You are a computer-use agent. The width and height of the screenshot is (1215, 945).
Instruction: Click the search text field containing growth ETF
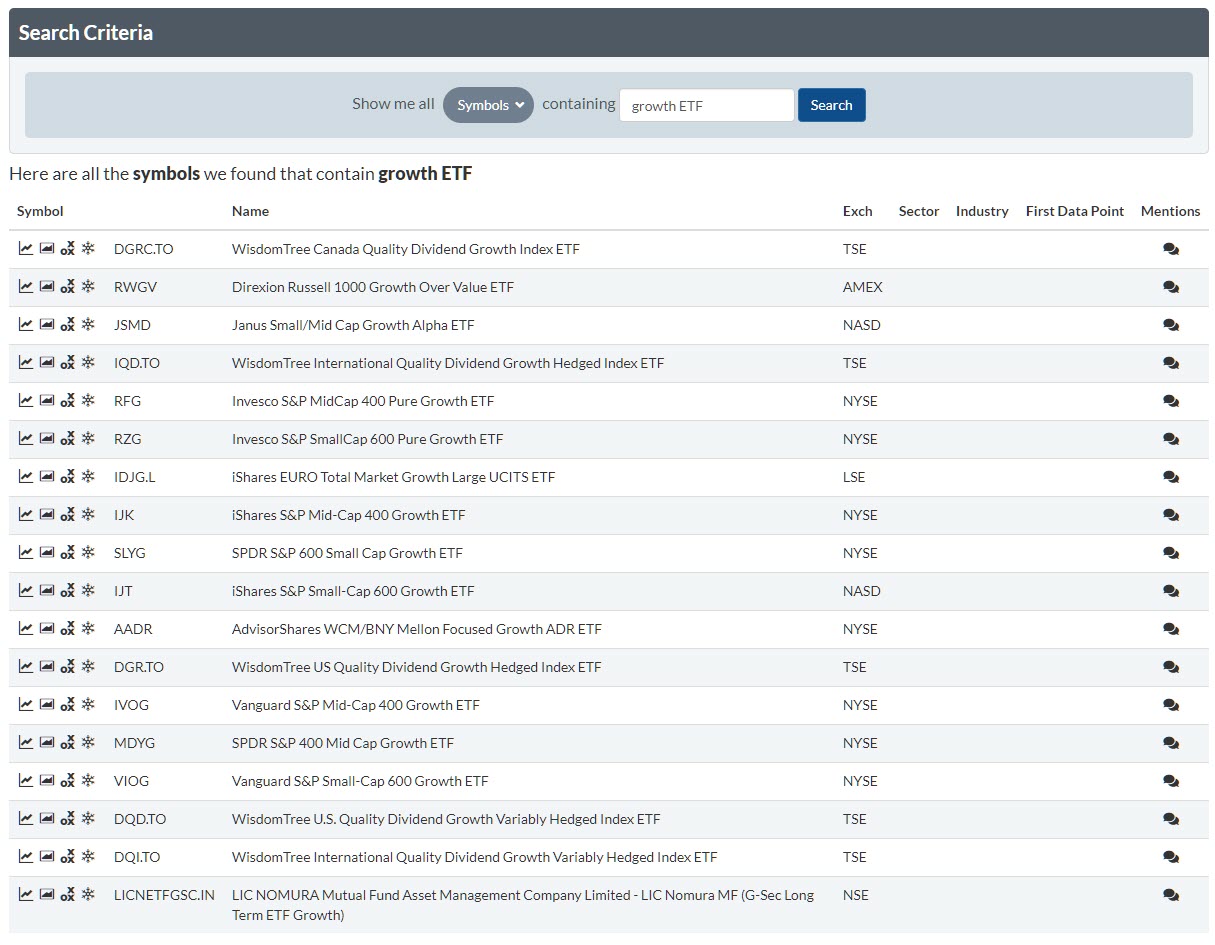(707, 105)
